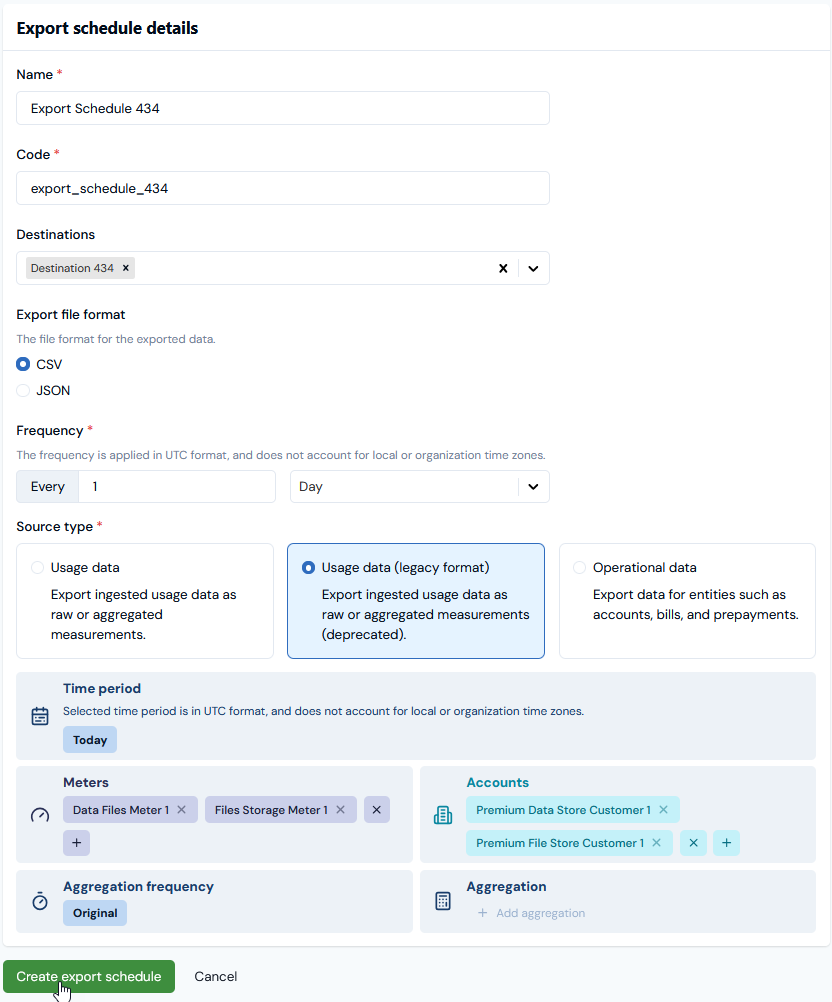Image resolution: width=832 pixels, height=1002 pixels.
Task: Clear all selected meters
Action: tap(377, 810)
